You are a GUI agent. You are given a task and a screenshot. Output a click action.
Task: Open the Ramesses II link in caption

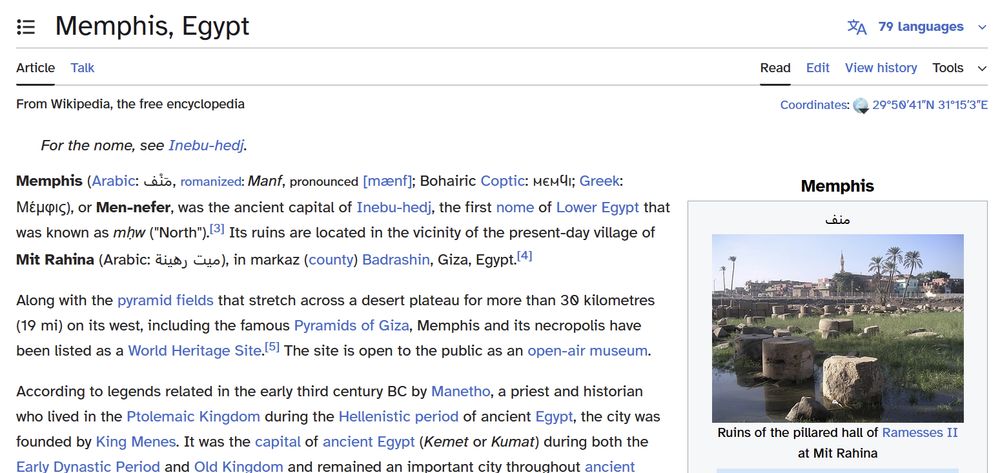(x=920, y=433)
